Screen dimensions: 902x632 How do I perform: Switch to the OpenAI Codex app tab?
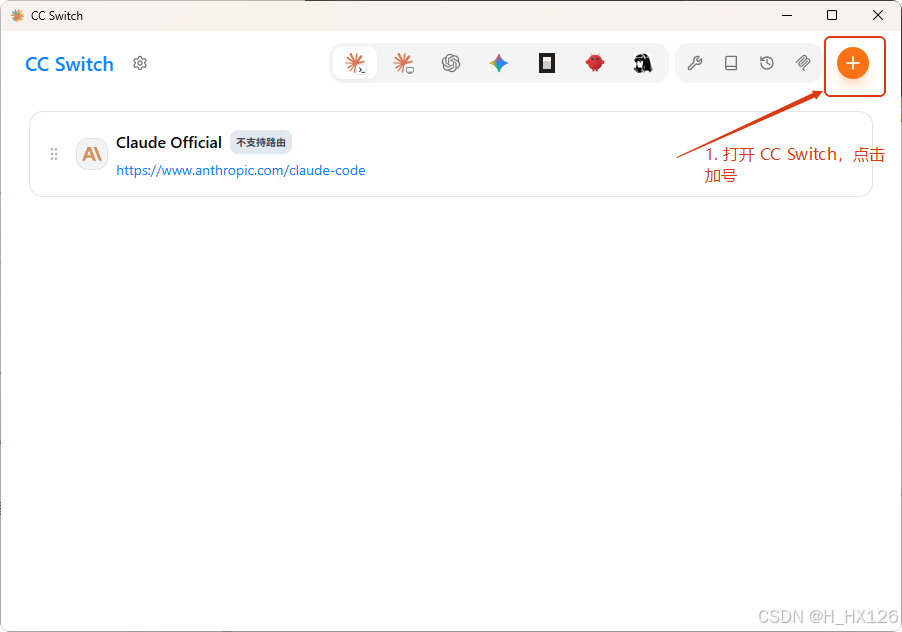tap(451, 63)
